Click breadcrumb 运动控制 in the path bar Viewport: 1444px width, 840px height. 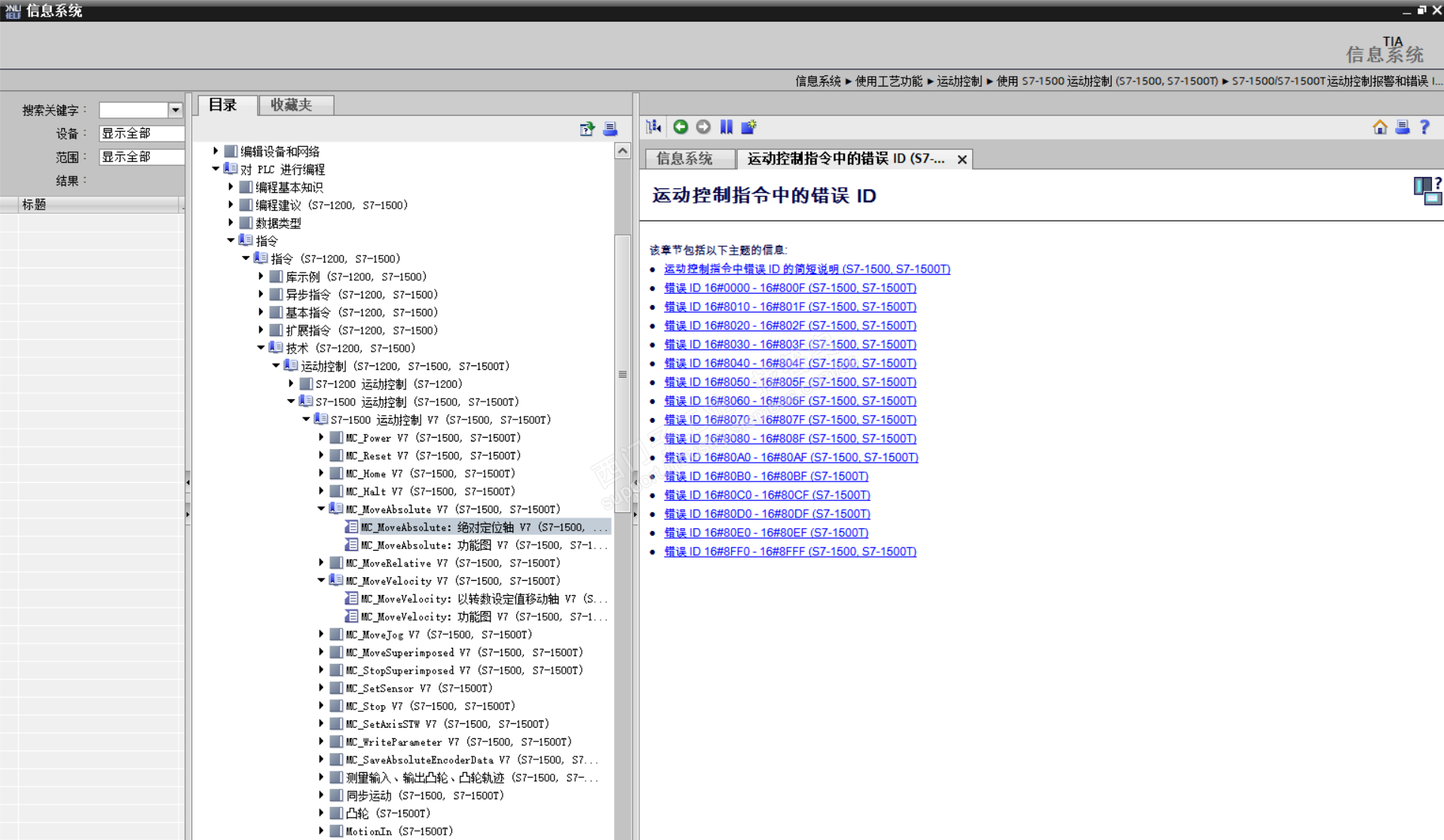tap(959, 81)
